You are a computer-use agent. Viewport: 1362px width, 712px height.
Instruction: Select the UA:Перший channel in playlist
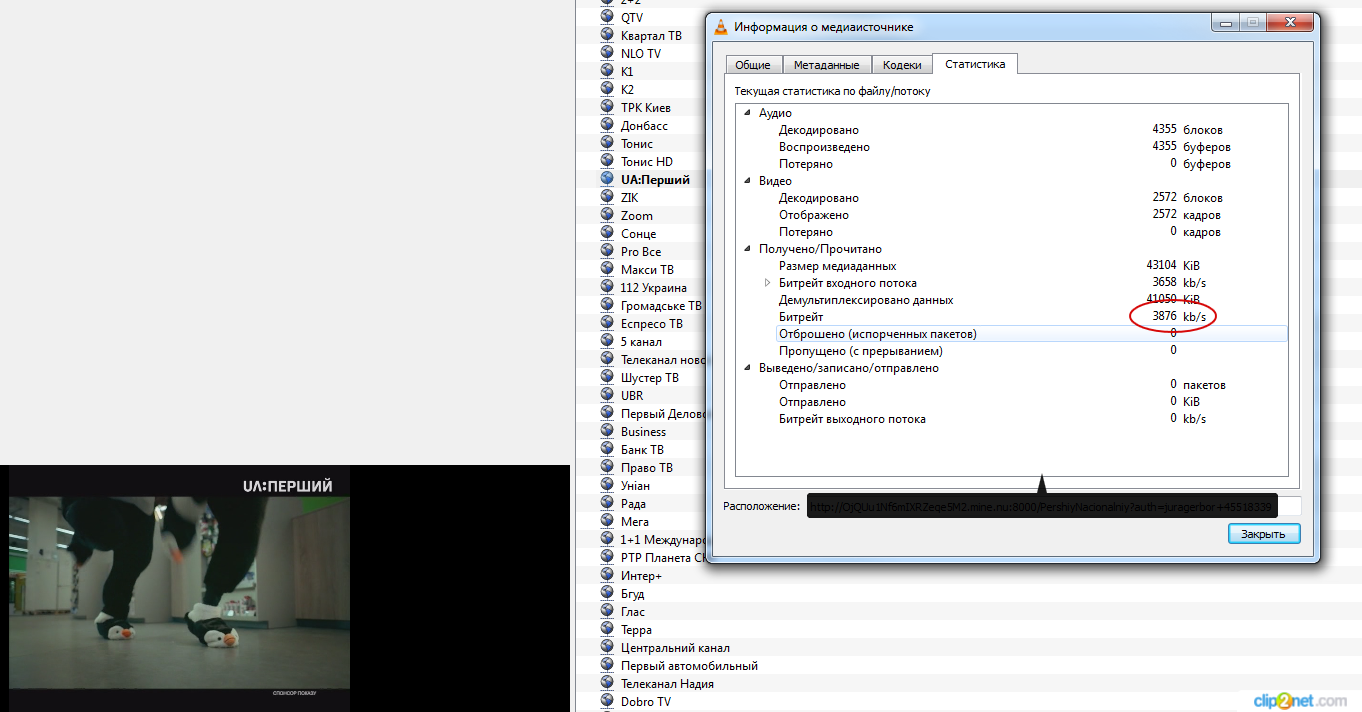655,180
